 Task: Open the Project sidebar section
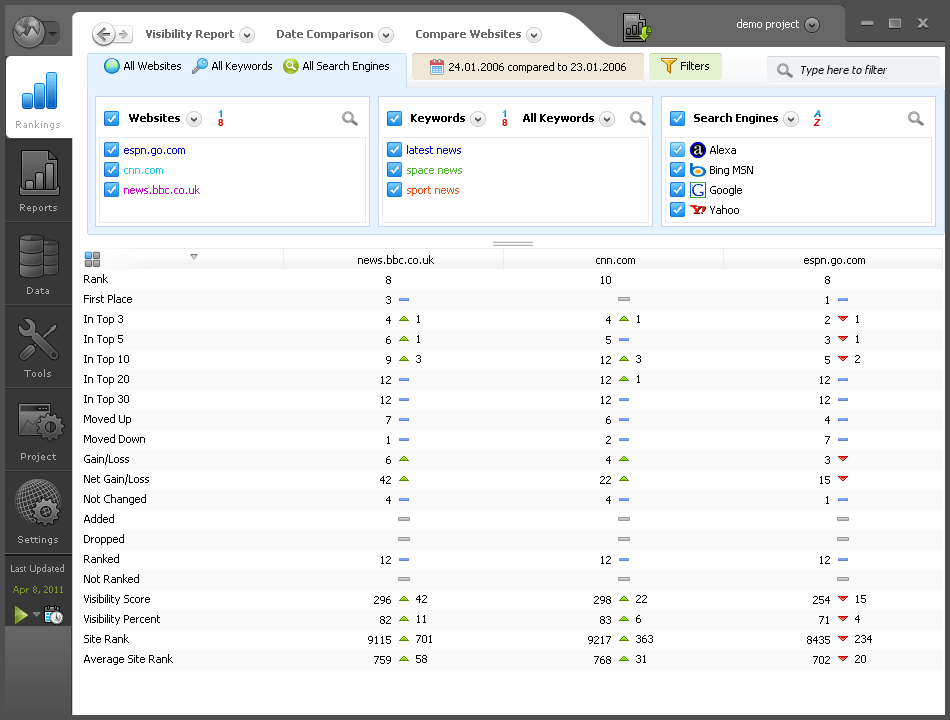[x=38, y=430]
